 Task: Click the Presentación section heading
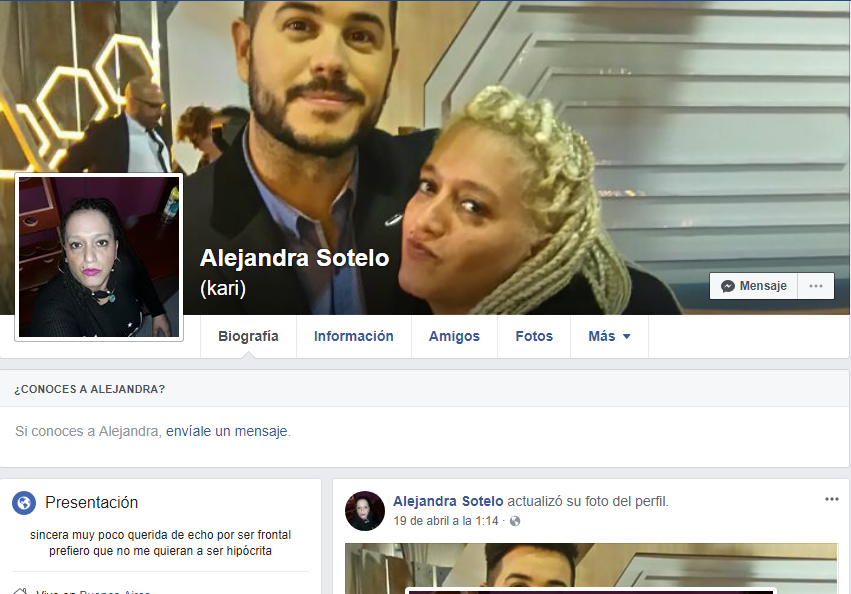tap(91, 503)
